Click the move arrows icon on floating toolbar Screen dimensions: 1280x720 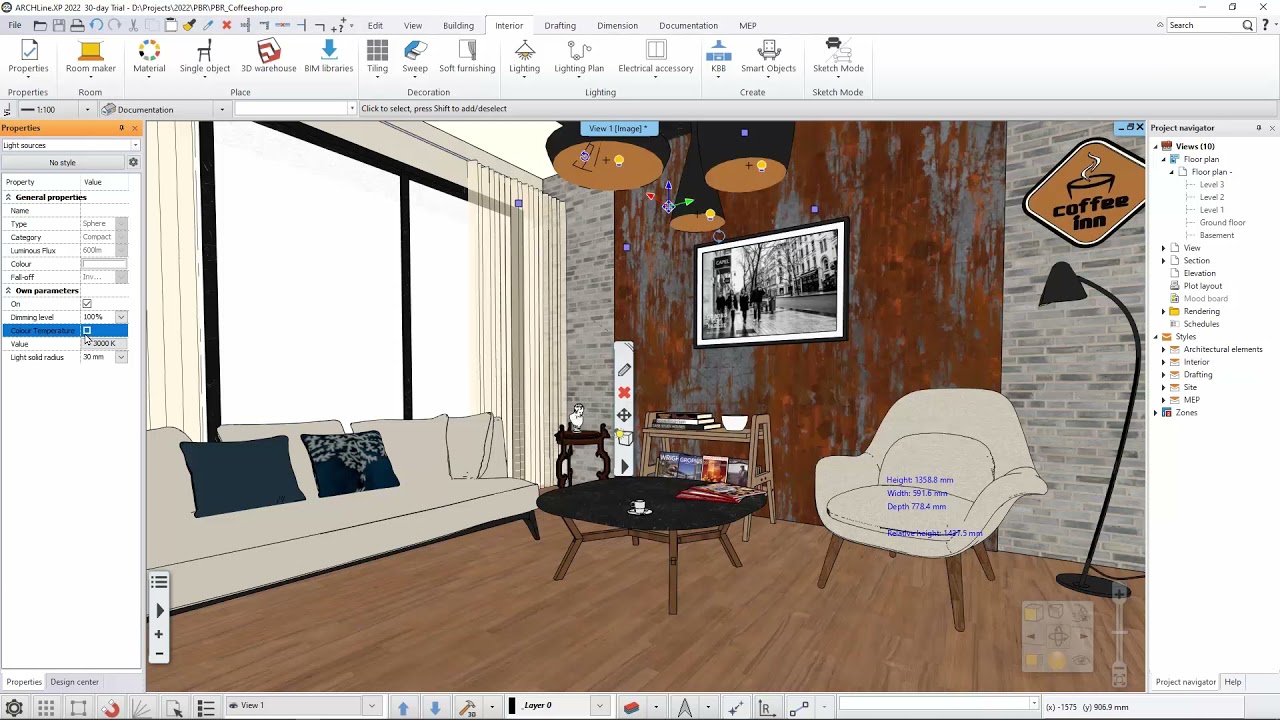[x=624, y=415]
